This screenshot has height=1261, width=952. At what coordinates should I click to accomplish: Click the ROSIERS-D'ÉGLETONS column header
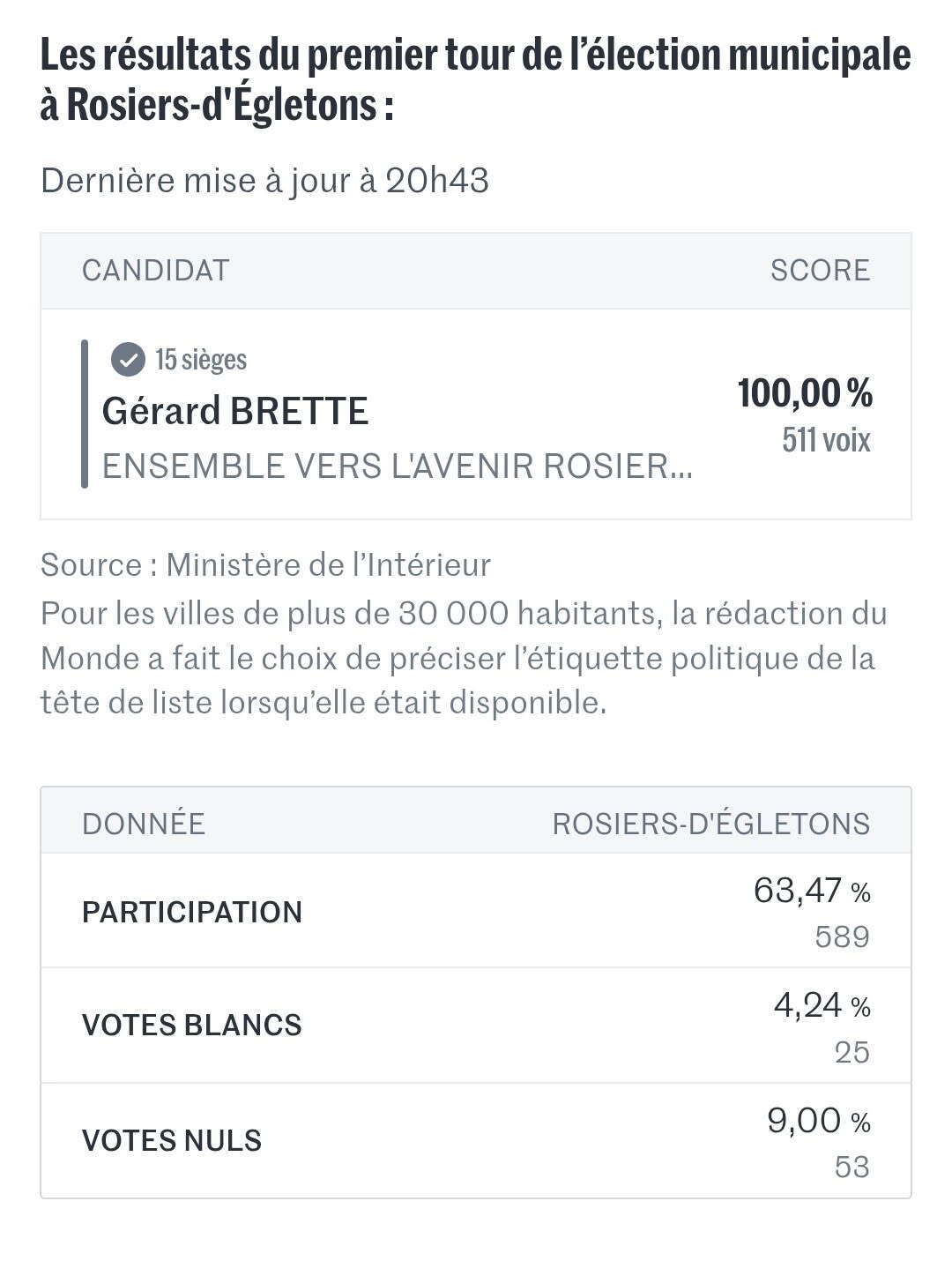(710, 824)
